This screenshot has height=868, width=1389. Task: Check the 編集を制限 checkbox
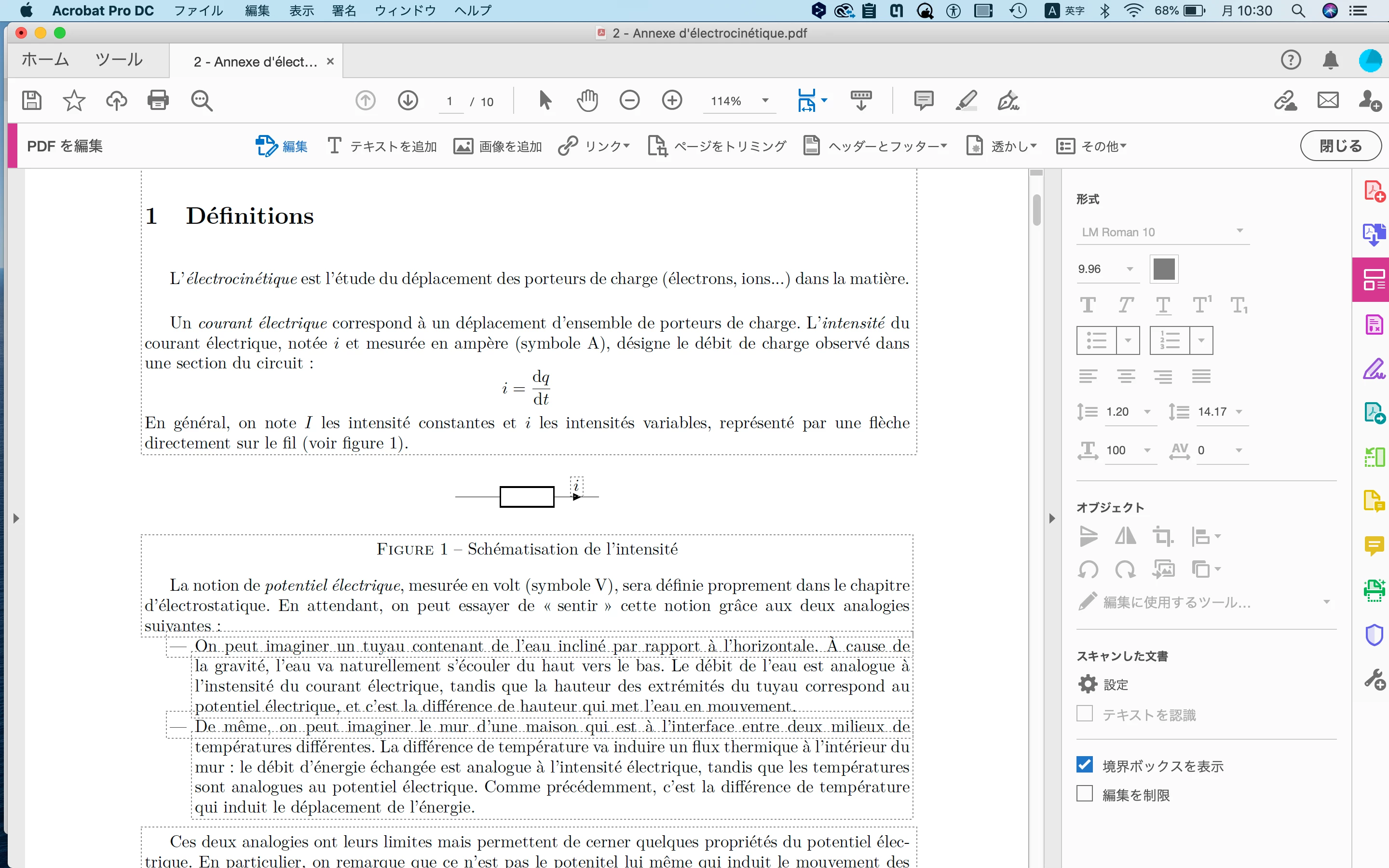[x=1084, y=794]
